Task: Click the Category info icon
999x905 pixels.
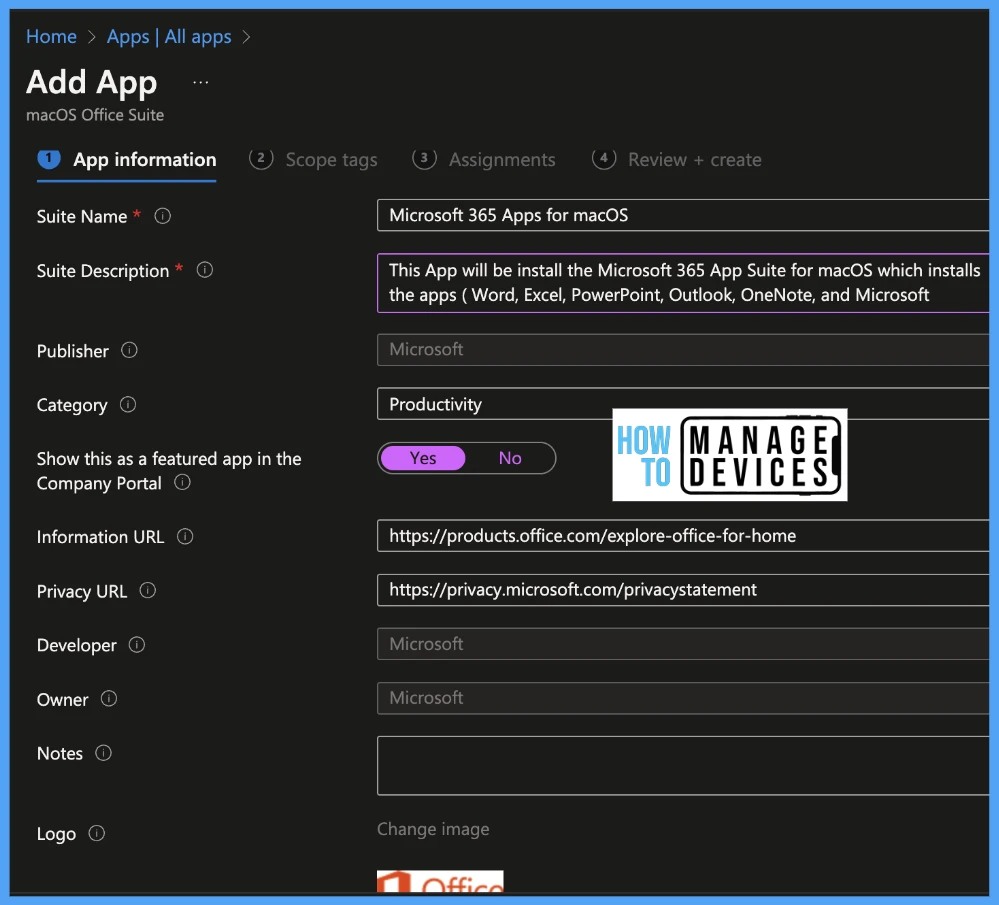Action: point(128,405)
